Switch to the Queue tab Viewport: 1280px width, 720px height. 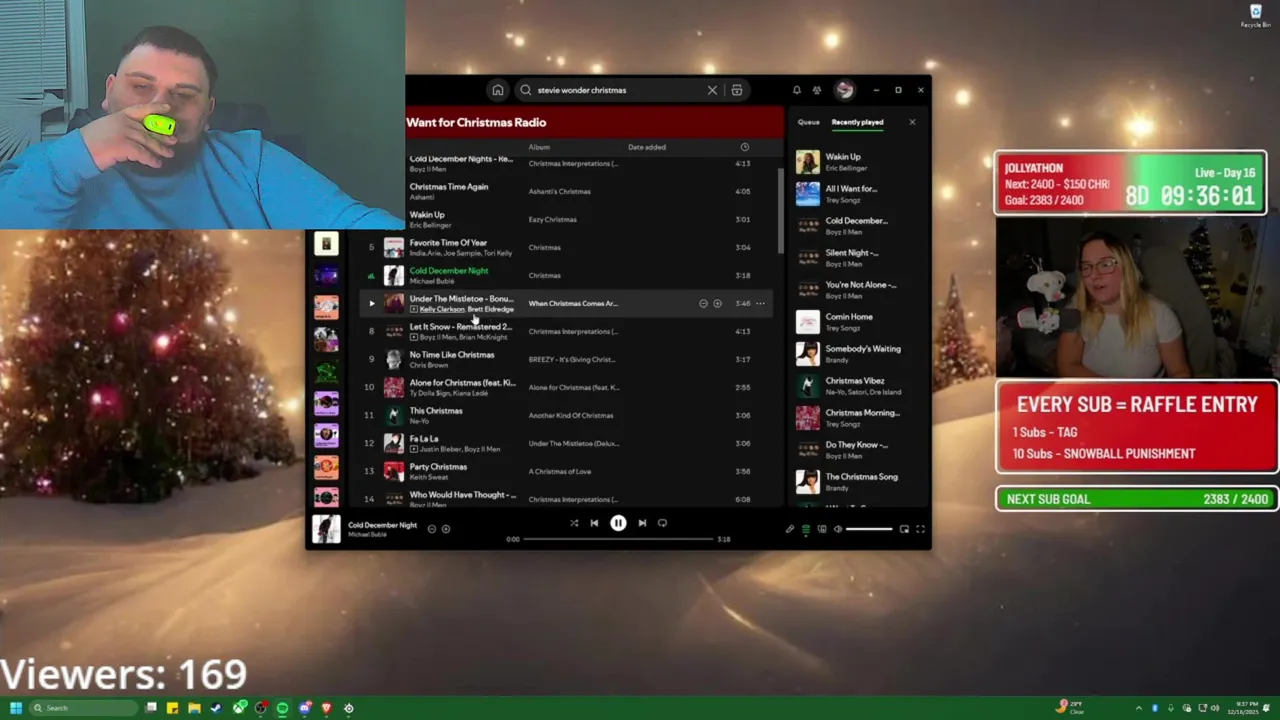[x=808, y=122]
